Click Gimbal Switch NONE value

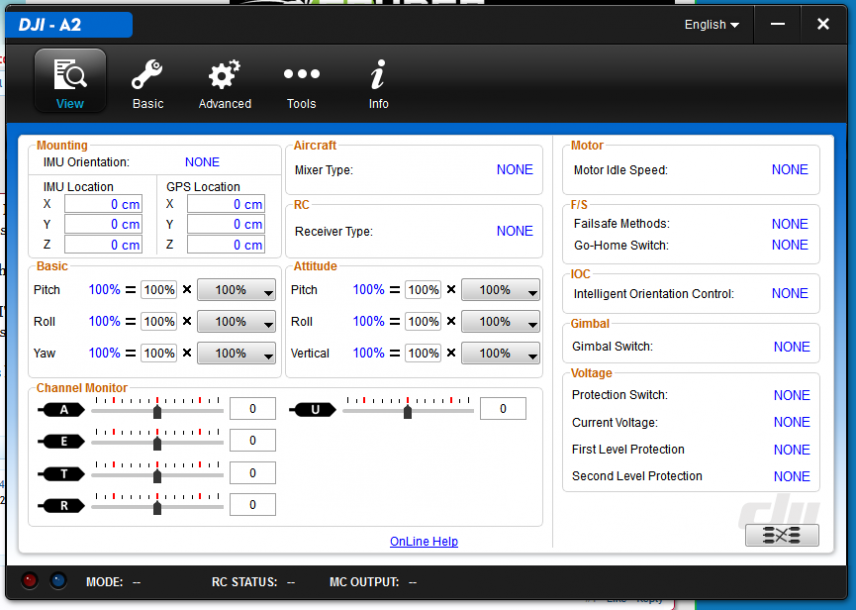[x=792, y=347]
